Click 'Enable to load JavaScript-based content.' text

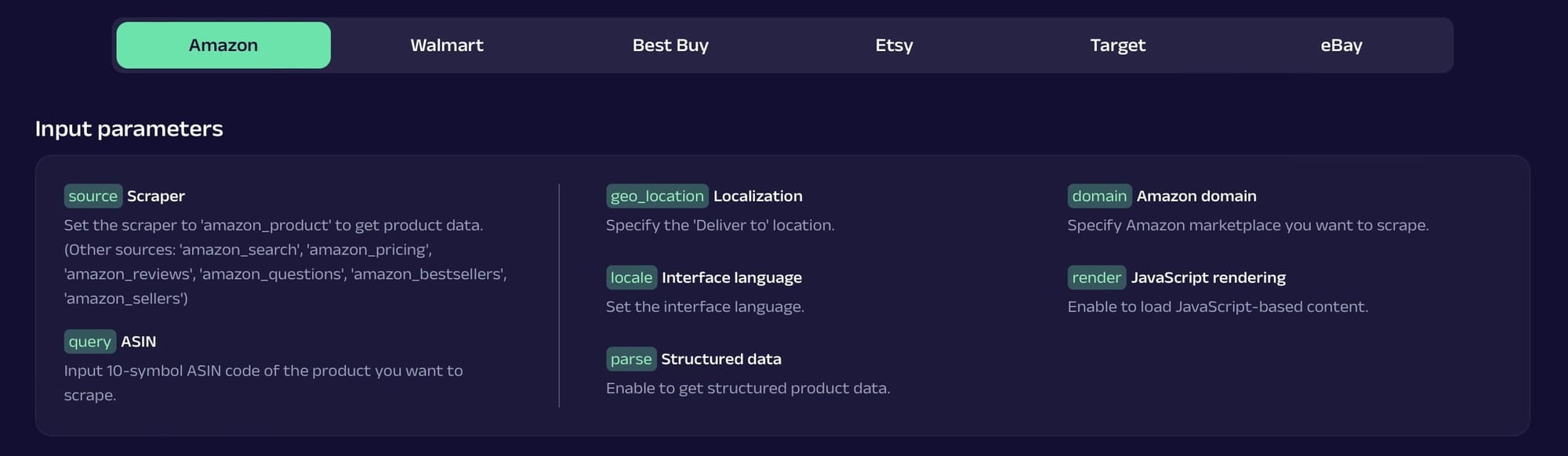point(1218,307)
